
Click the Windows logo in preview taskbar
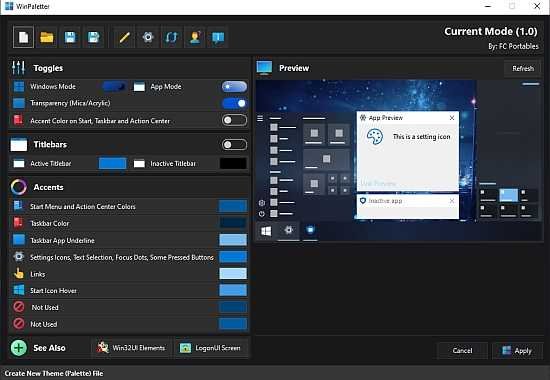(x=266, y=231)
